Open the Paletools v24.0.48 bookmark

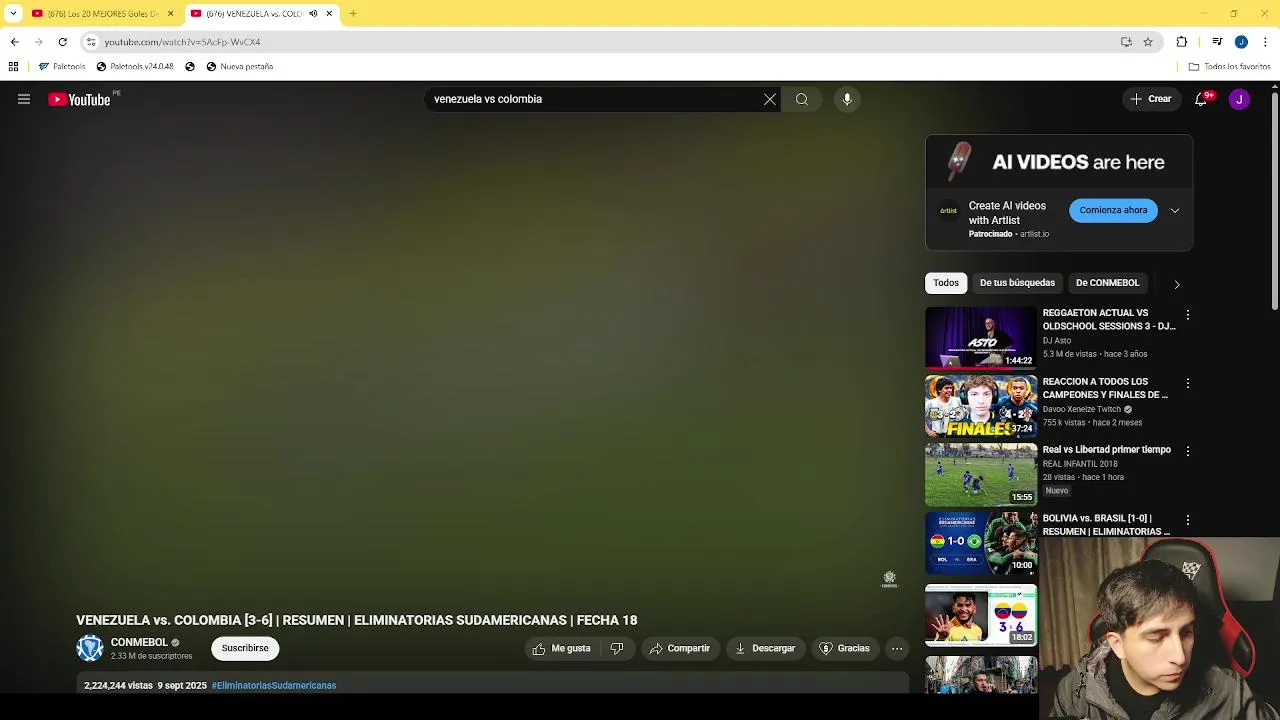pos(135,67)
